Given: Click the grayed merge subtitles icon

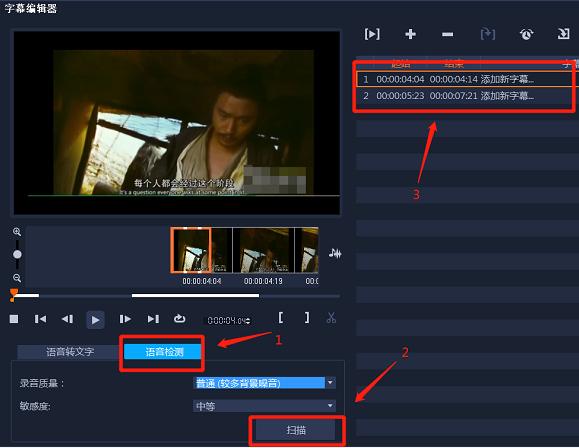Looking at the screenshot, I should (487, 34).
